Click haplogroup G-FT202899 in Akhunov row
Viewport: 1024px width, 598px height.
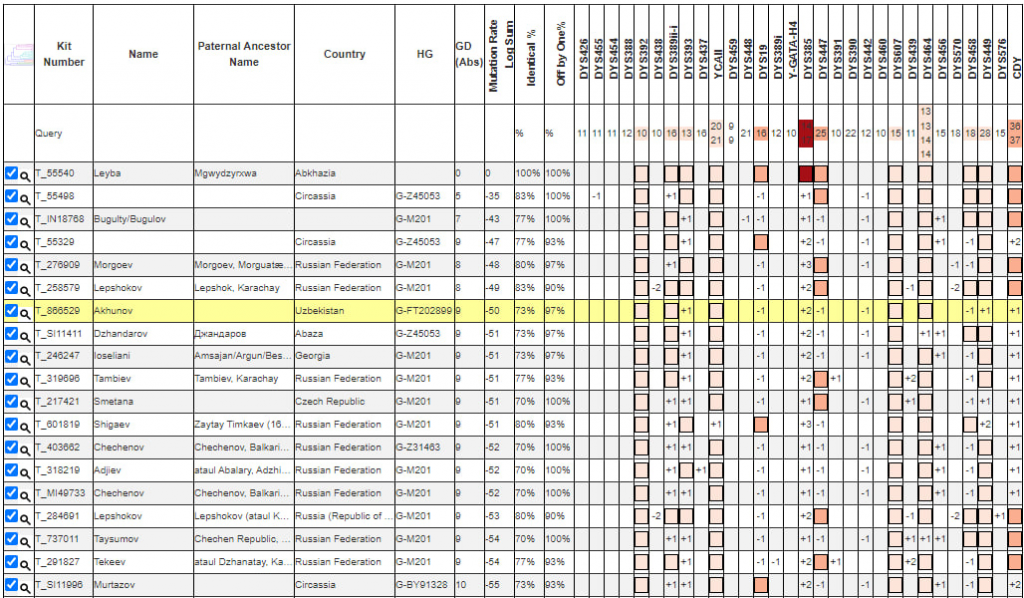[424, 311]
